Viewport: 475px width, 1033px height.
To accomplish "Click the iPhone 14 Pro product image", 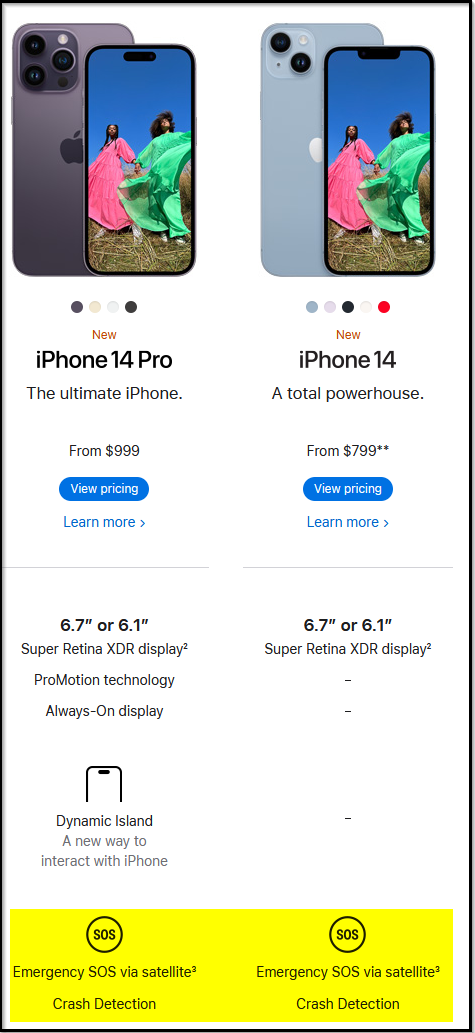I will pyautogui.click(x=104, y=150).
